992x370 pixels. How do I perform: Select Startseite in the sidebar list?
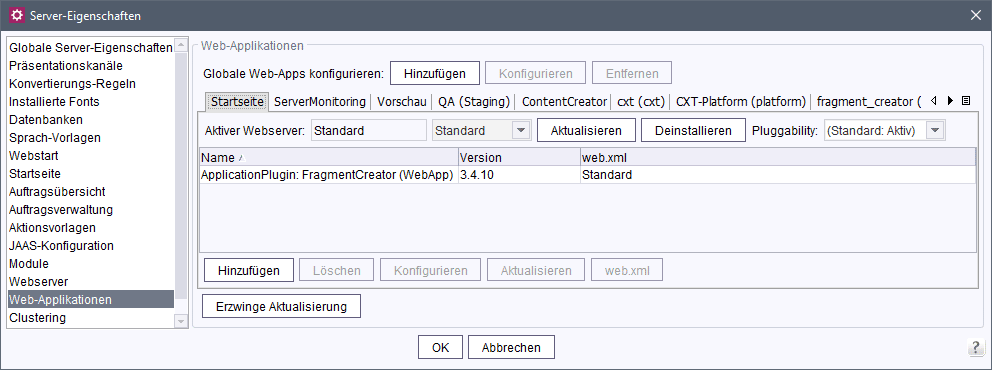pyautogui.click(x=90, y=174)
